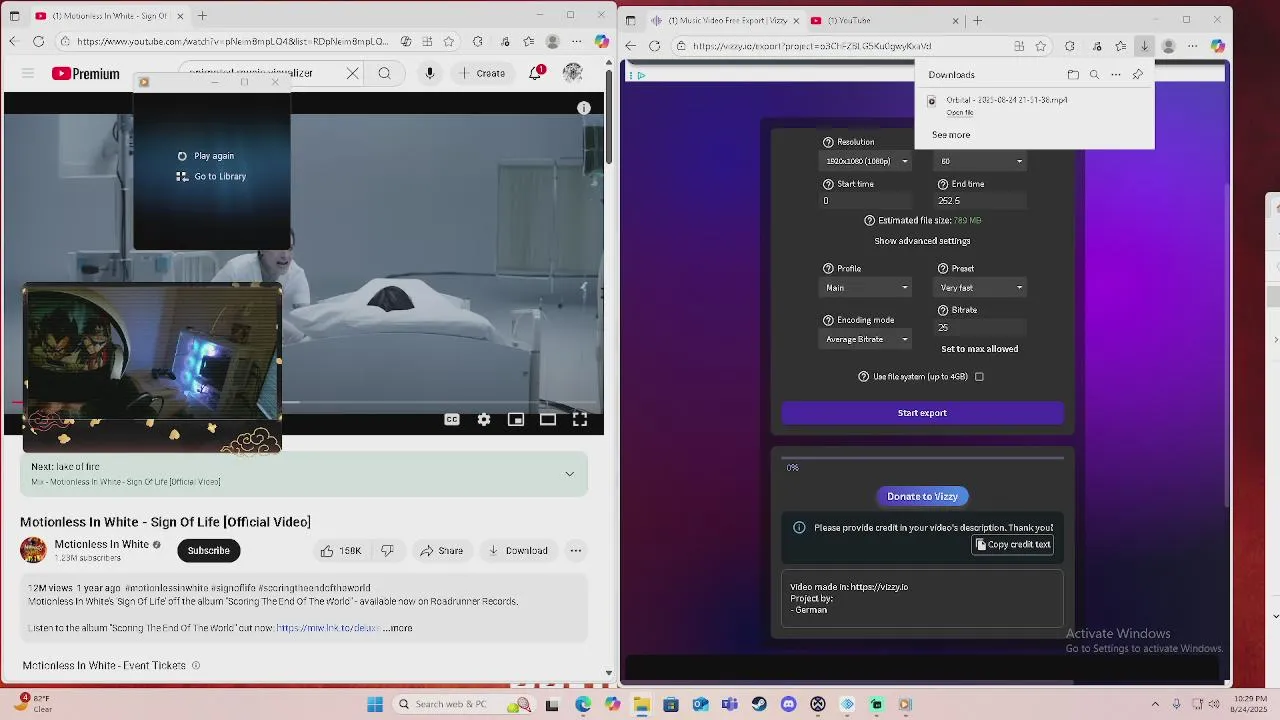Enter full screen on YouTube video
This screenshot has height=720, width=1280.
(x=580, y=420)
